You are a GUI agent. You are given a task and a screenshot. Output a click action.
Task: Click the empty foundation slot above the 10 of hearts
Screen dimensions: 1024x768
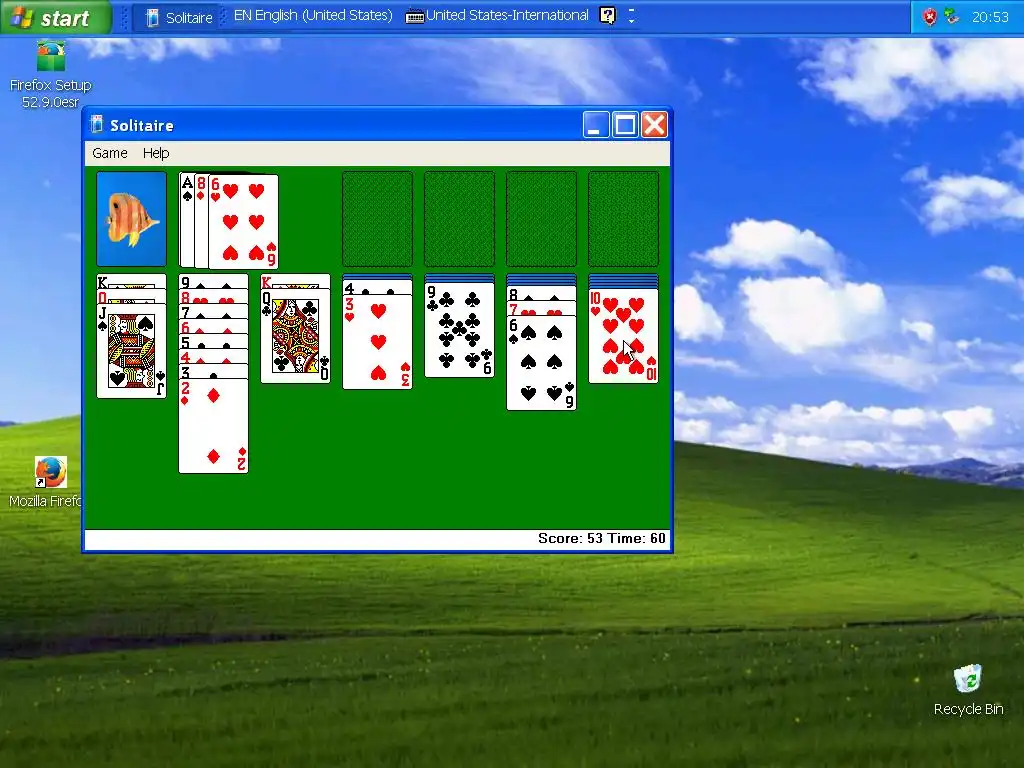tap(624, 219)
